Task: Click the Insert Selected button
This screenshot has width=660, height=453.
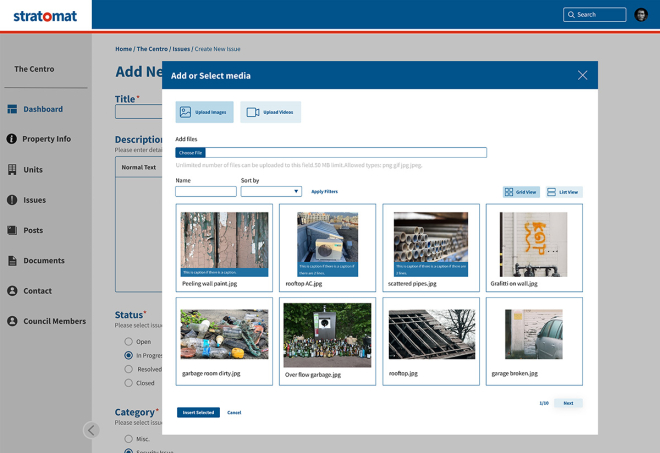Action: 198,412
